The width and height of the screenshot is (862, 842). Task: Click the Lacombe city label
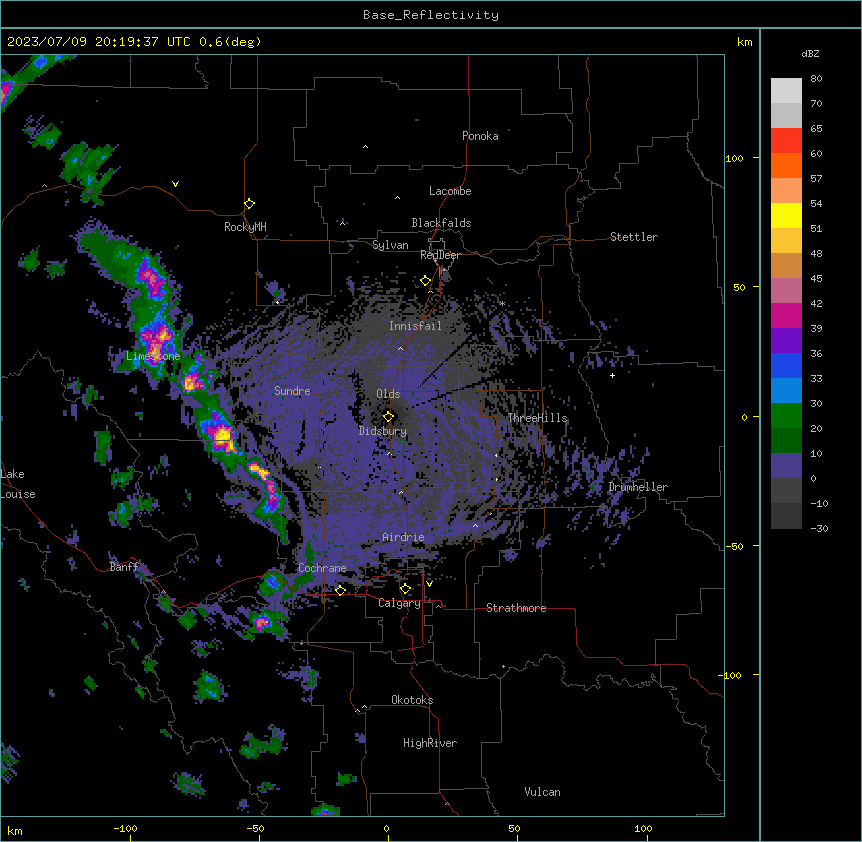tap(450, 191)
